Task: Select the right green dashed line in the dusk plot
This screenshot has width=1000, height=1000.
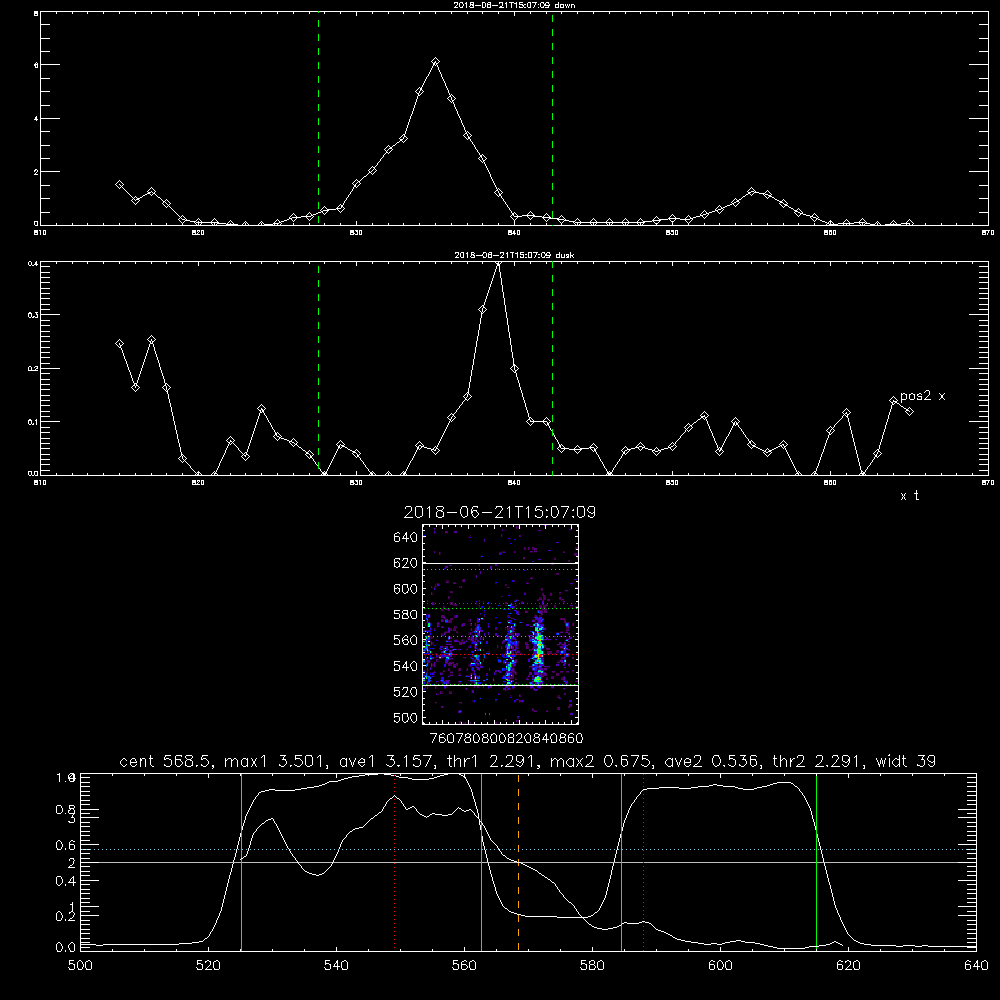Action: (552, 368)
